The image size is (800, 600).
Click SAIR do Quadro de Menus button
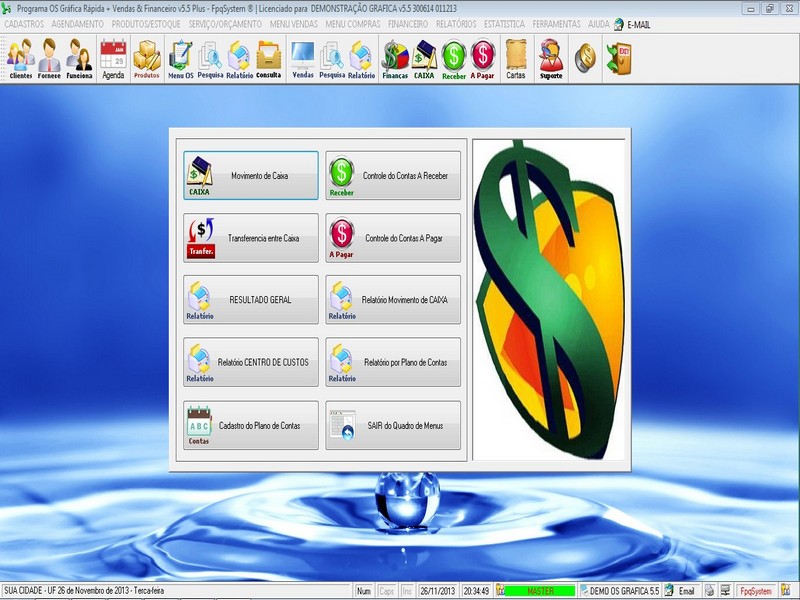coord(393,425)
